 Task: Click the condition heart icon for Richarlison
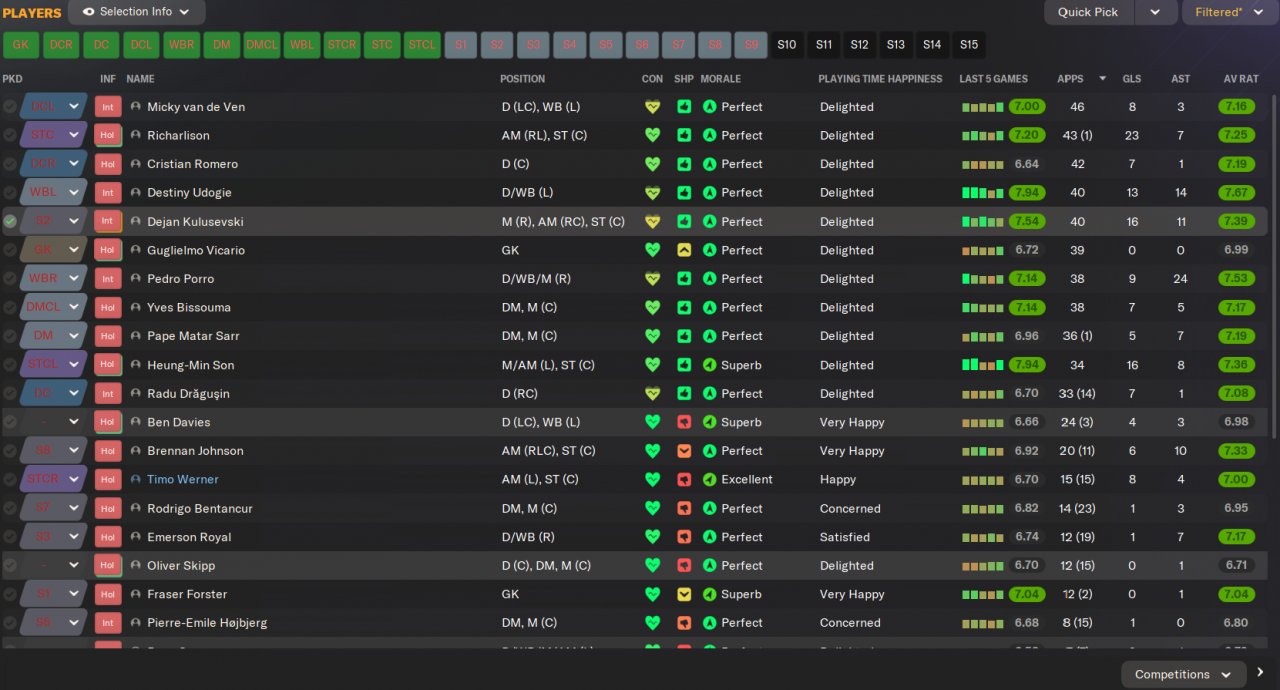coord(653,135)
